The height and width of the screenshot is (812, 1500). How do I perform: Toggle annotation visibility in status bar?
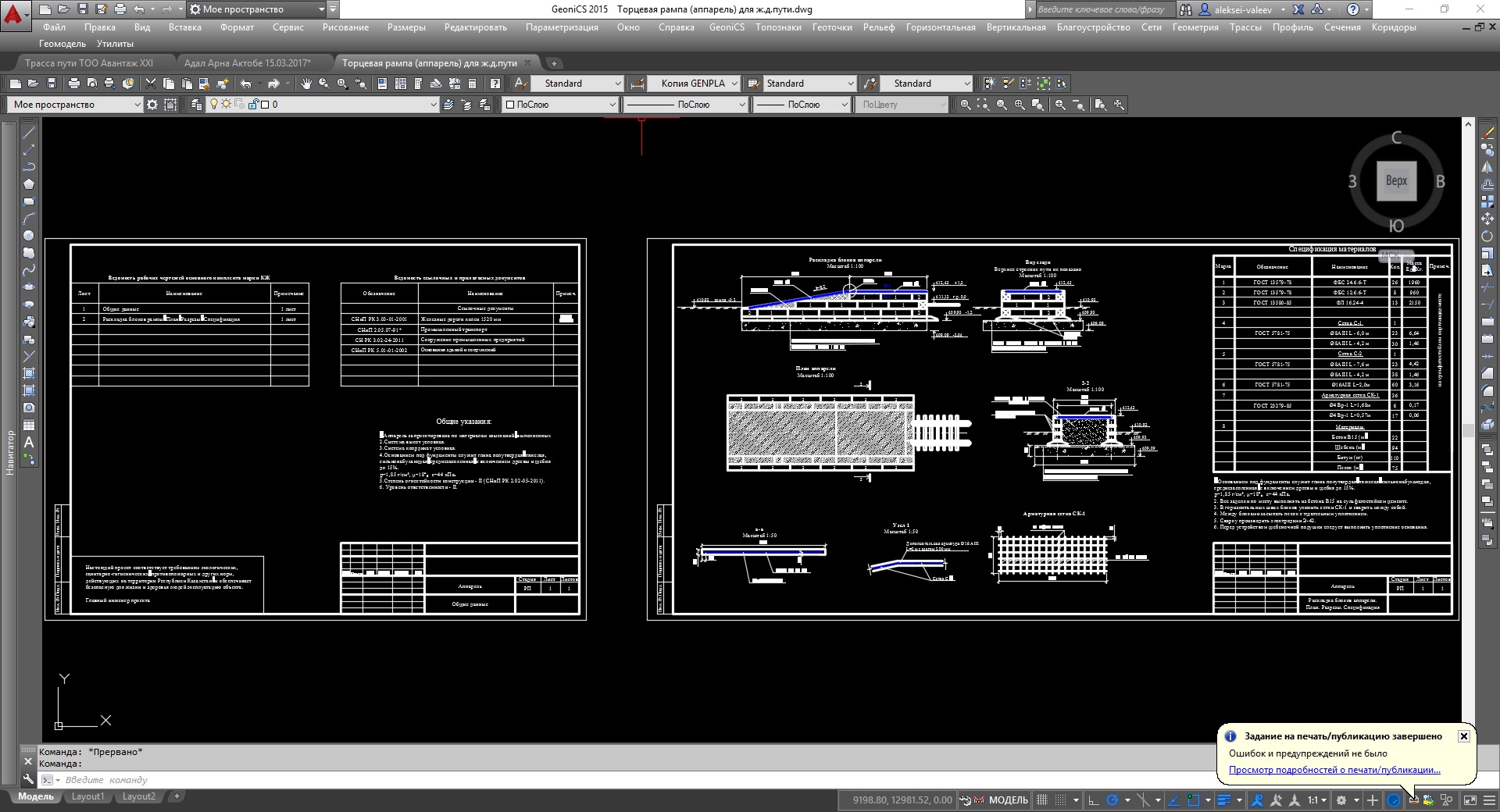point(1257,800)
